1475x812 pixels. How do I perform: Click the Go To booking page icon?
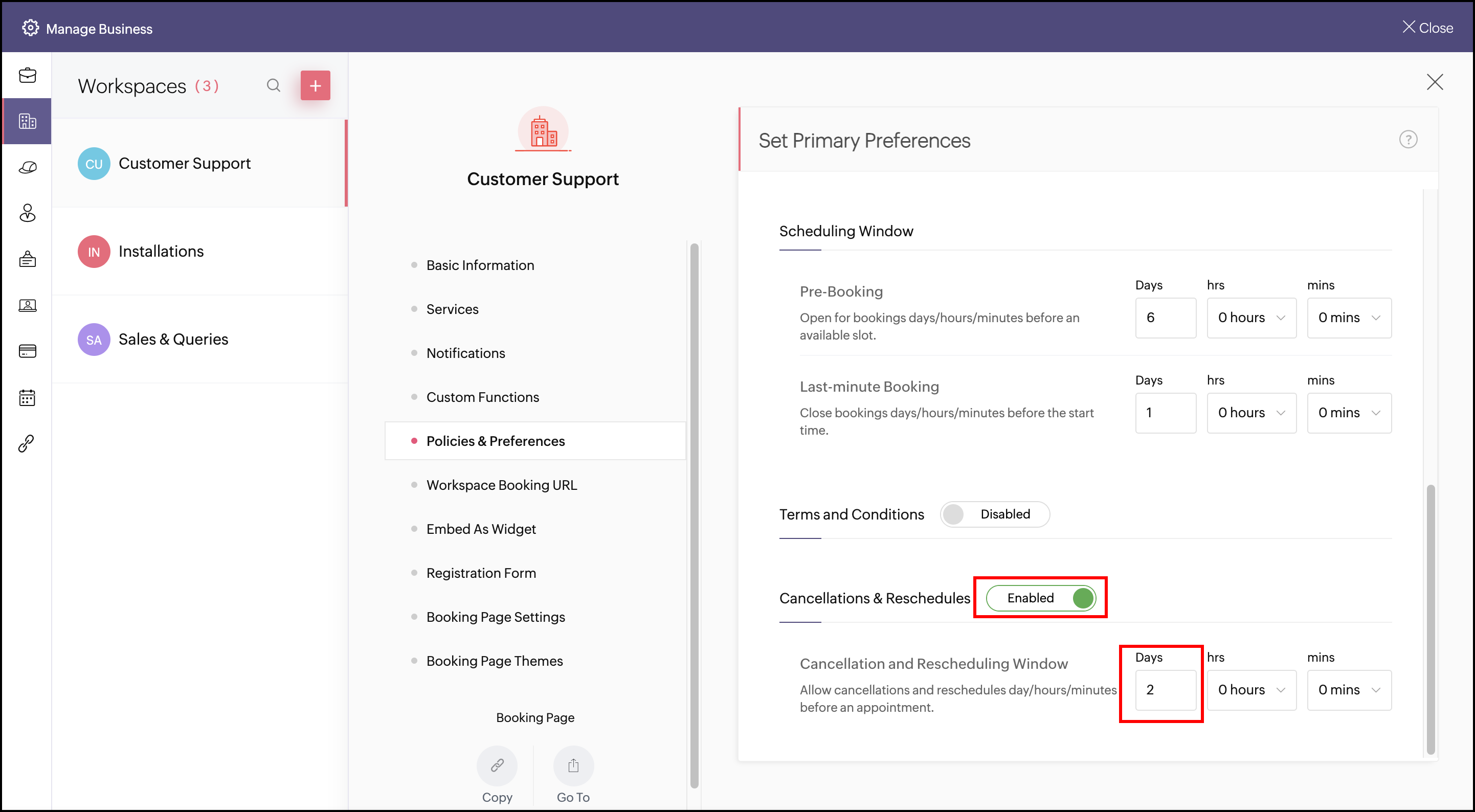(573, 765)
